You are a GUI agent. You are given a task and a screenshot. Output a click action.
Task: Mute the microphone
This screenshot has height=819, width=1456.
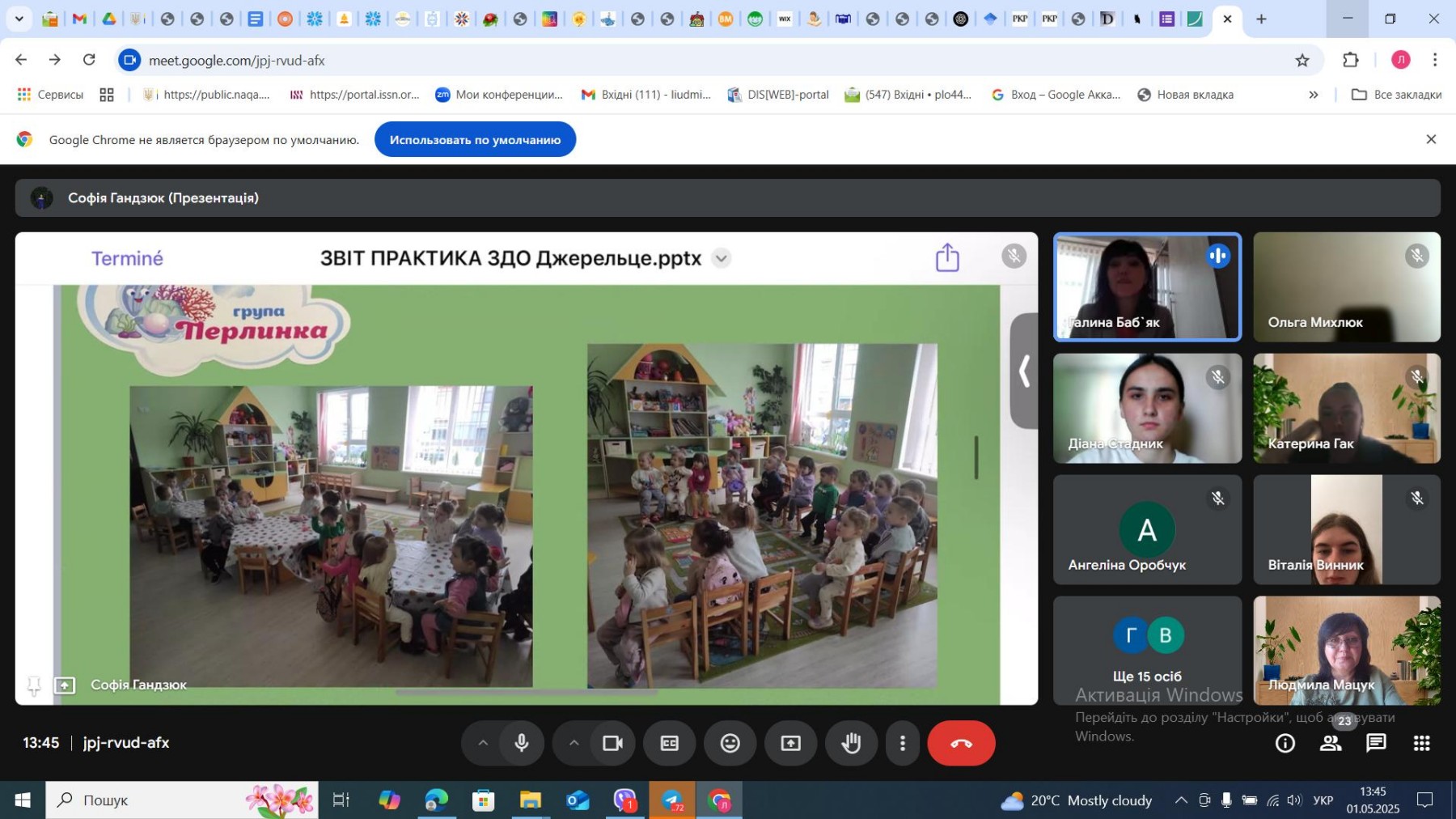522,743
